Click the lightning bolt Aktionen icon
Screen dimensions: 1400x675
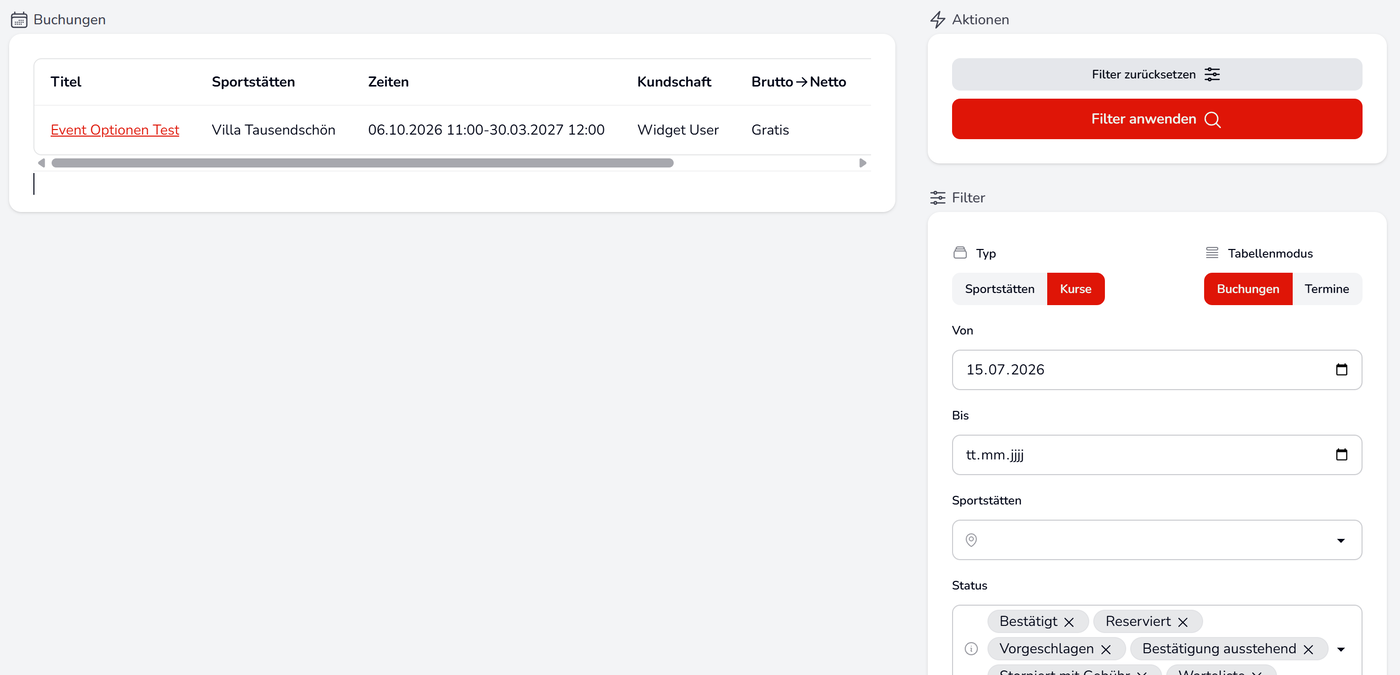(938, 20)
